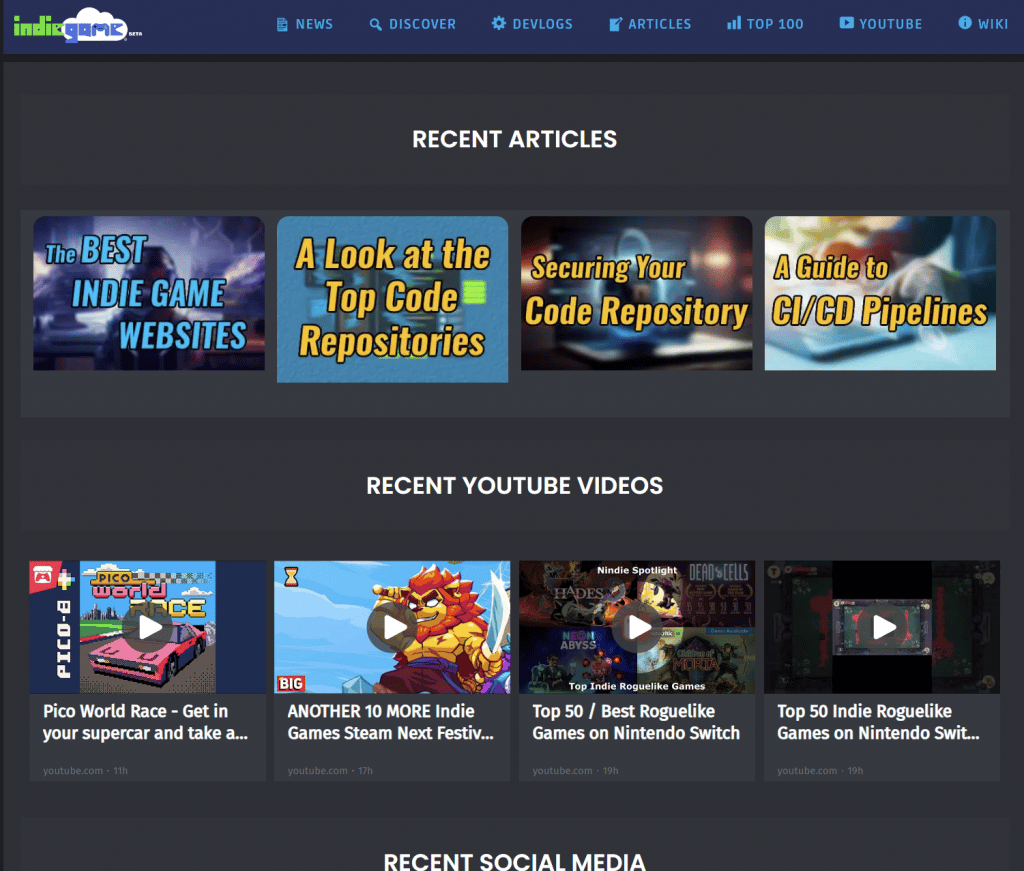The width and height of the screenshot is (1024, 871).
Task: Open A Guide to CI/CD Pipelines article
Action: (880, 293)
